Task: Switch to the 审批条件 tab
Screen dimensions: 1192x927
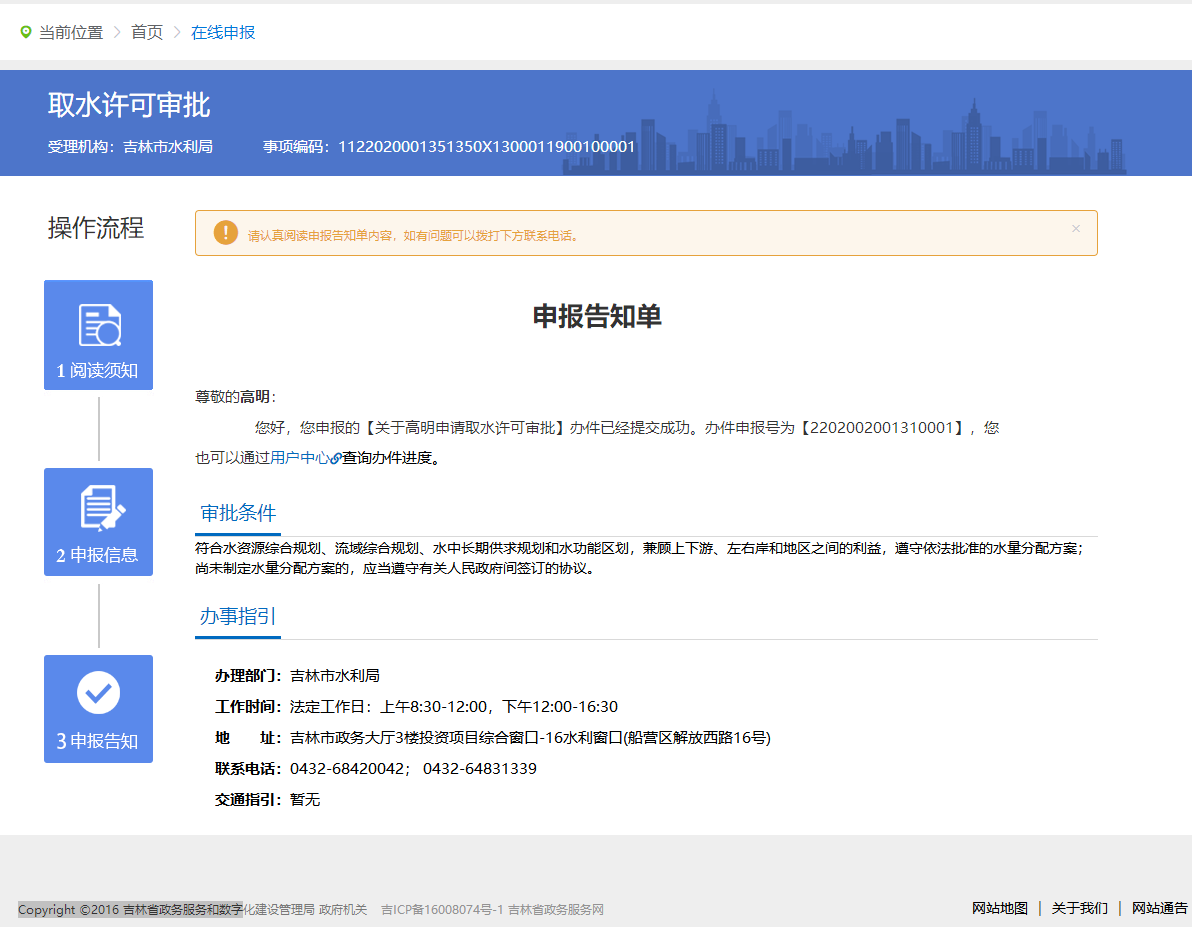Action: [x=238, y=514]
